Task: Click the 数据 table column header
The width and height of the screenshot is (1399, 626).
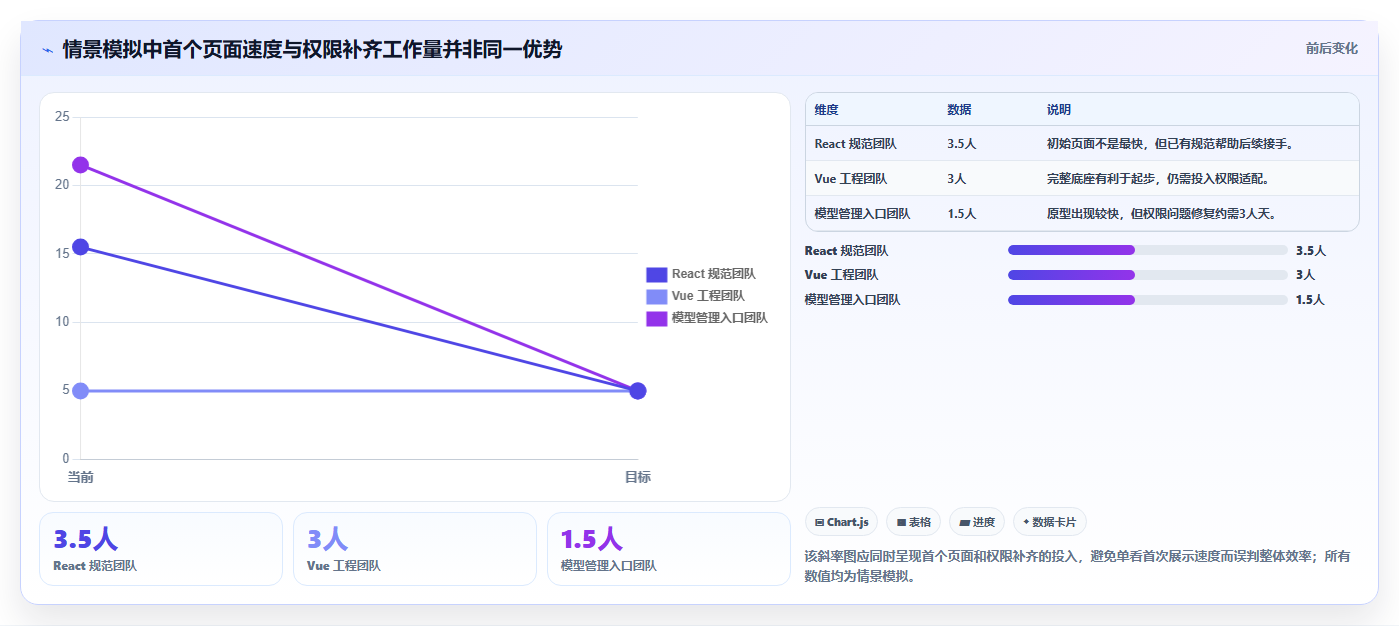Action: click(x=959, y=109)
